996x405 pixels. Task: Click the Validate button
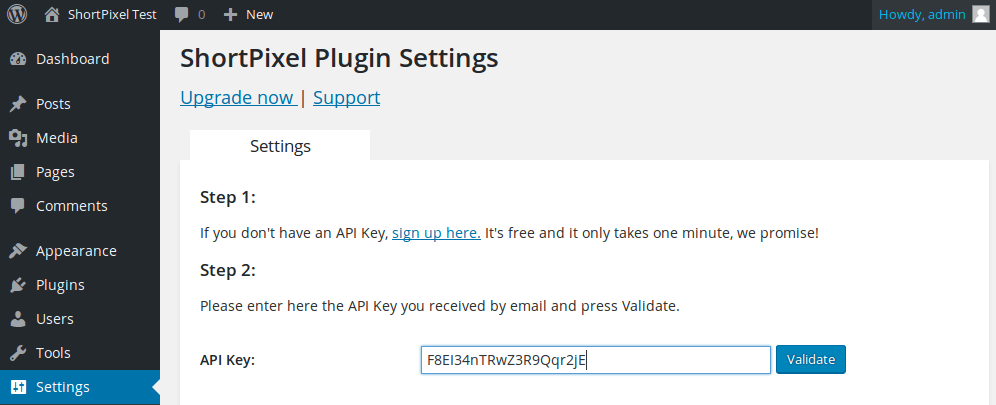coord(811,360)
